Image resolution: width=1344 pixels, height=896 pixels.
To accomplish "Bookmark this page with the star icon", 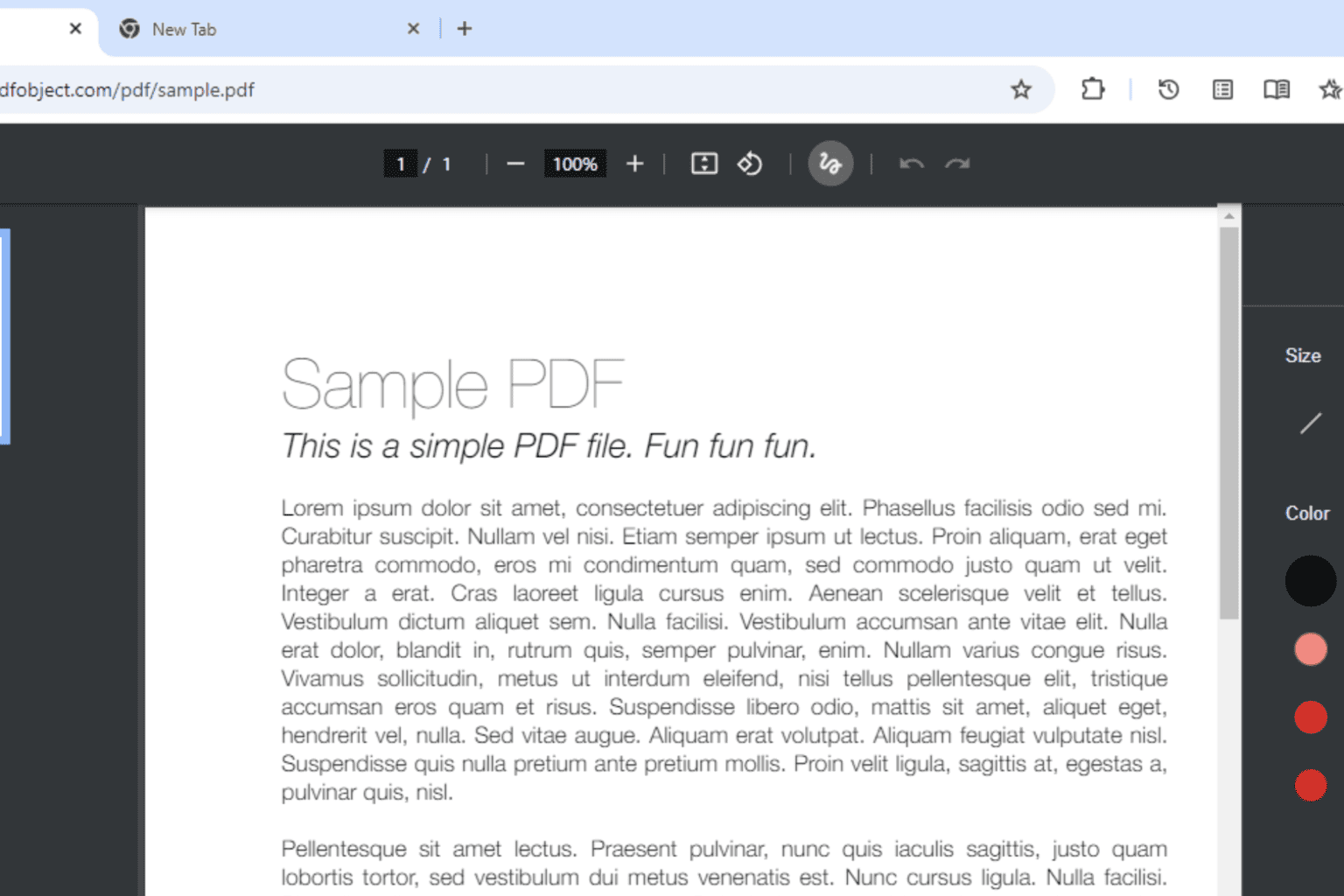I will 1020,89.
